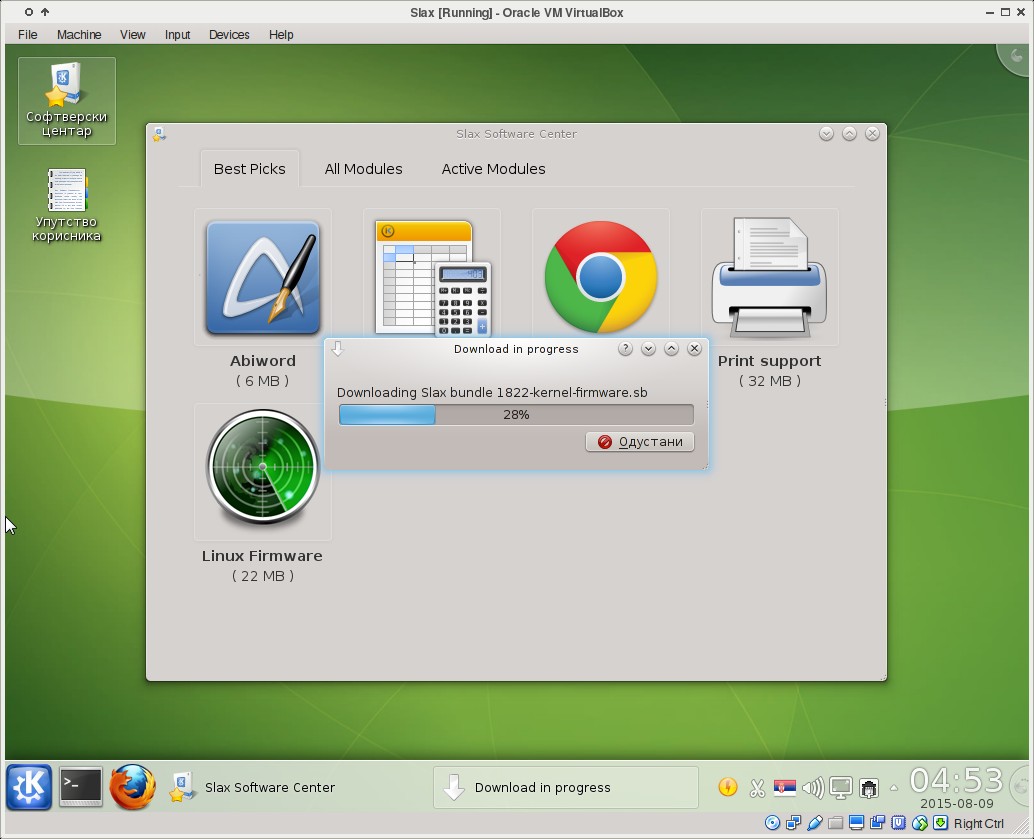Open the volume speaker tray icon
The image size is (1034, 839).
pos(812,788)
